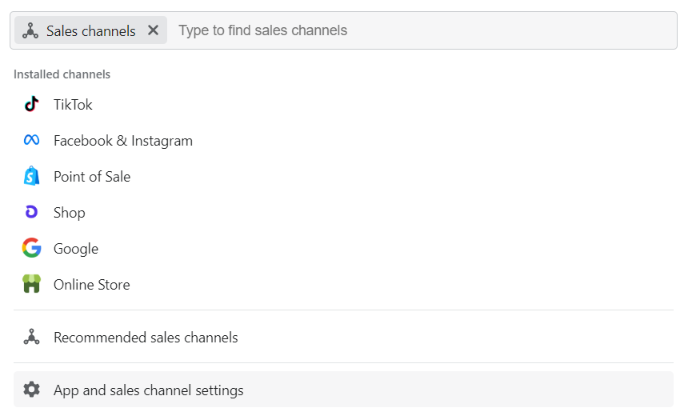Click the Recommended sales channels node icon
The width and height of the screenshot is (688, 414).
tap(32, 338)
